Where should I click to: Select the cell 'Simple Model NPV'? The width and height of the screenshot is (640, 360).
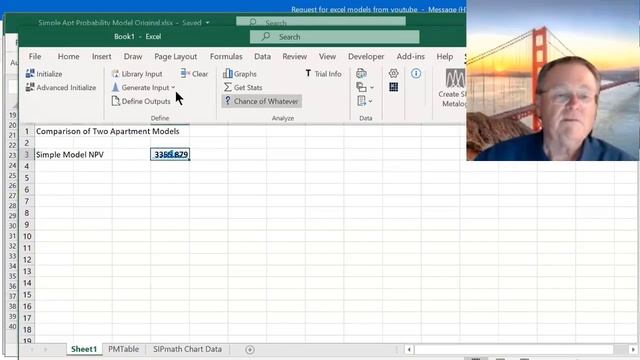(70, 154)
